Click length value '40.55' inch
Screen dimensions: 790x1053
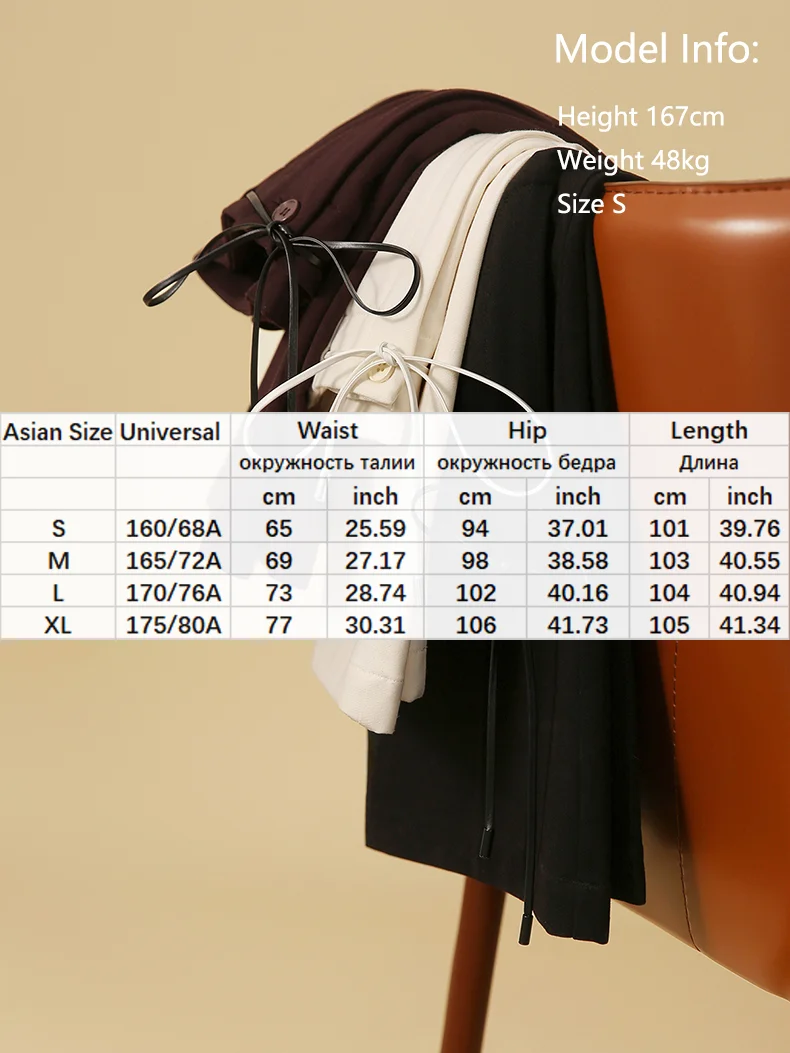tap(750, 561)
